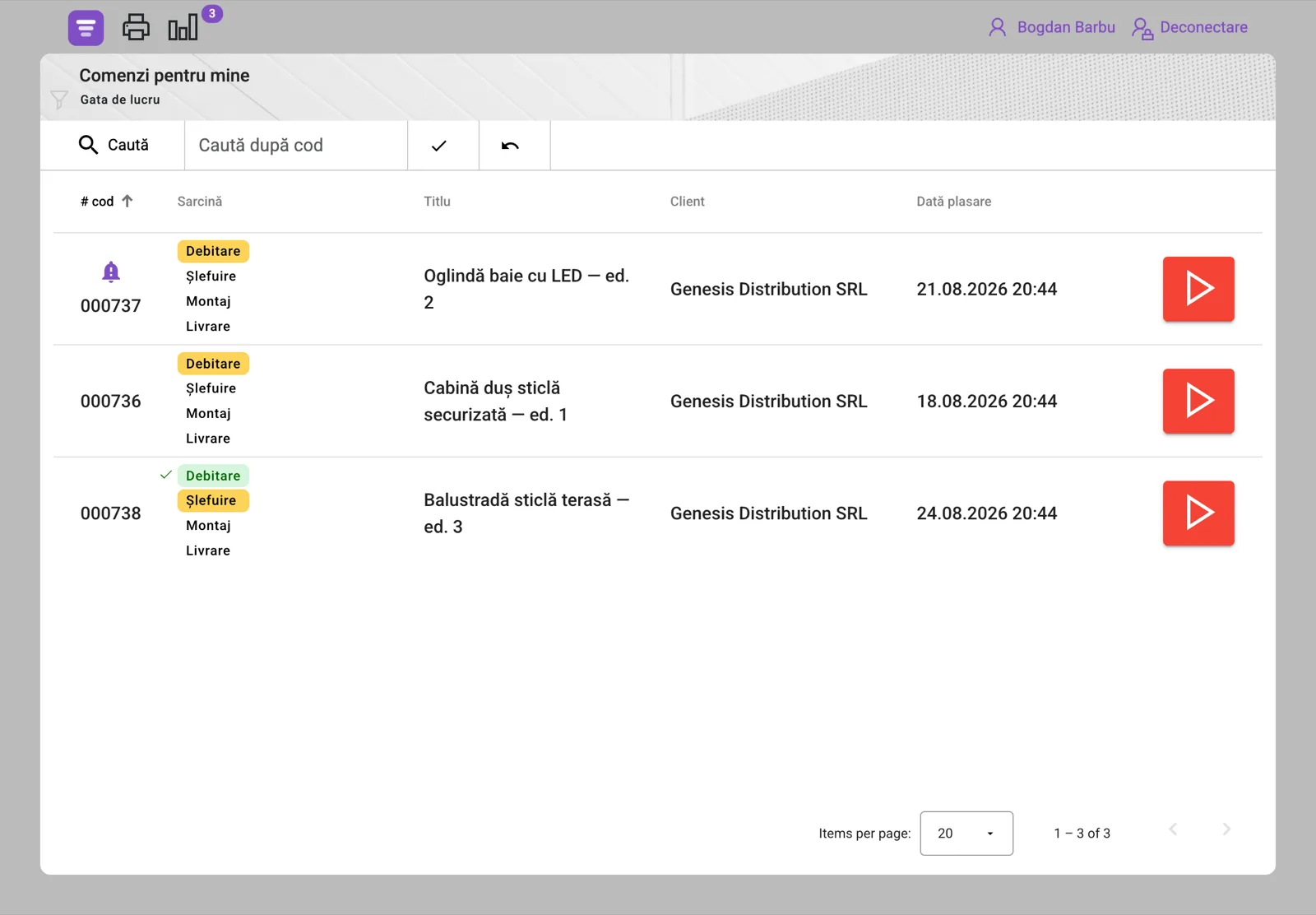This screenshot has width=1316, height=915.
Task: Click the Titlu column header
Action: pyautogui.click(x=437, y=201)
